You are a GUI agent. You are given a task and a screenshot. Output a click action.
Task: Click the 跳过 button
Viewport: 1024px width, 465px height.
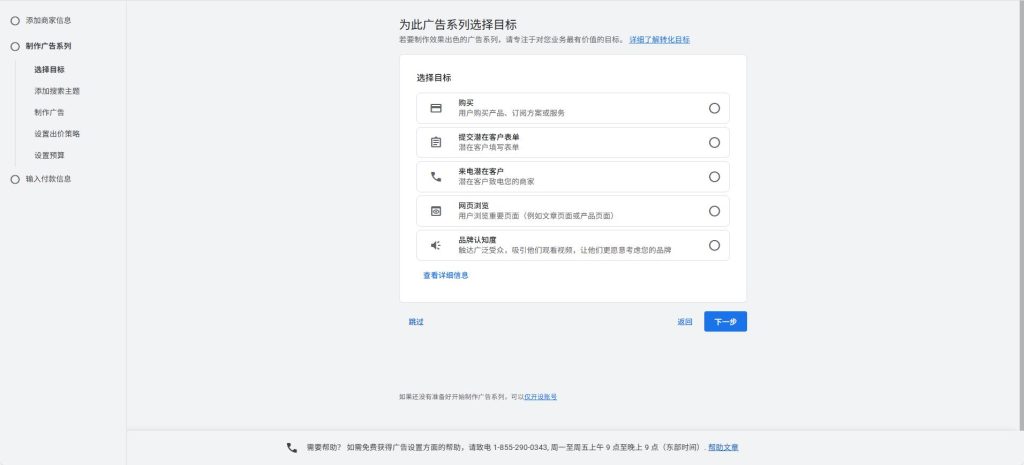click(416, 322)
